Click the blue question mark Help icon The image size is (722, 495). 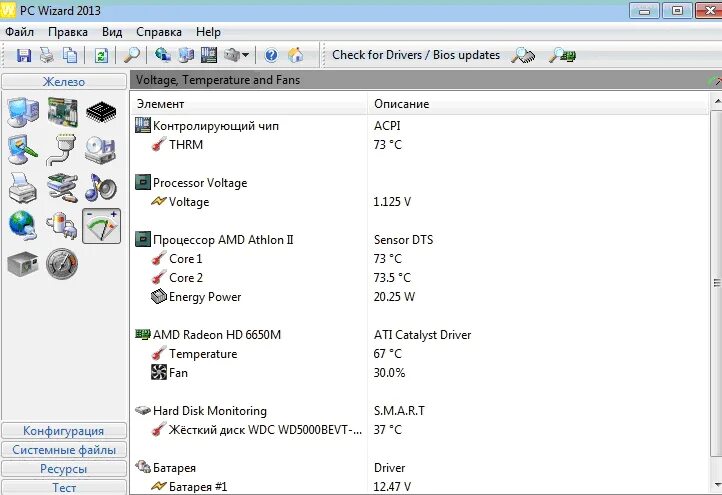click(271, 55)
